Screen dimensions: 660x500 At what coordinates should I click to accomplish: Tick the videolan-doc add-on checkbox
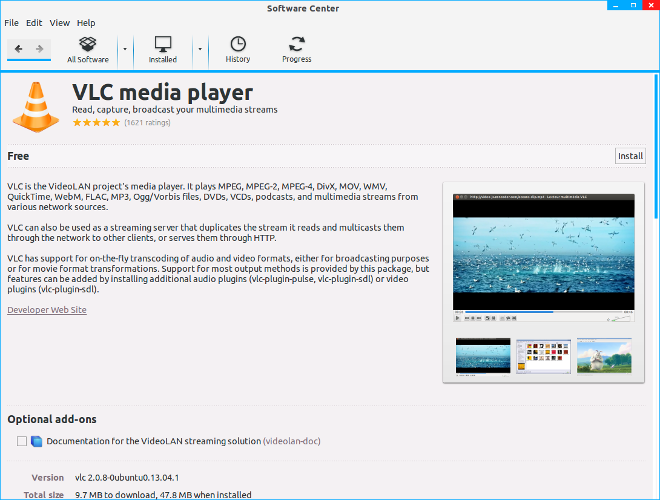(22, 441)
